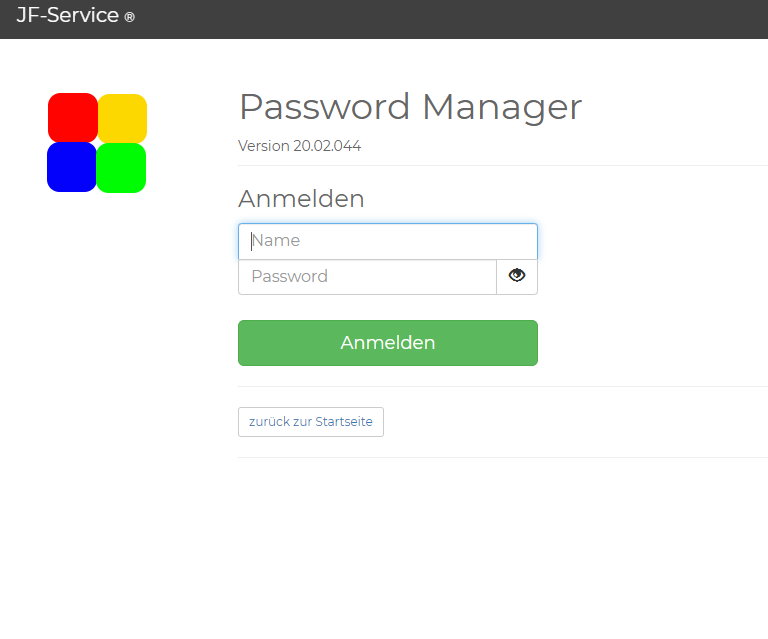This screenshot has height=639, width=768.
Task: Click the Anmelden section heading
Action: tap(301, 199)
